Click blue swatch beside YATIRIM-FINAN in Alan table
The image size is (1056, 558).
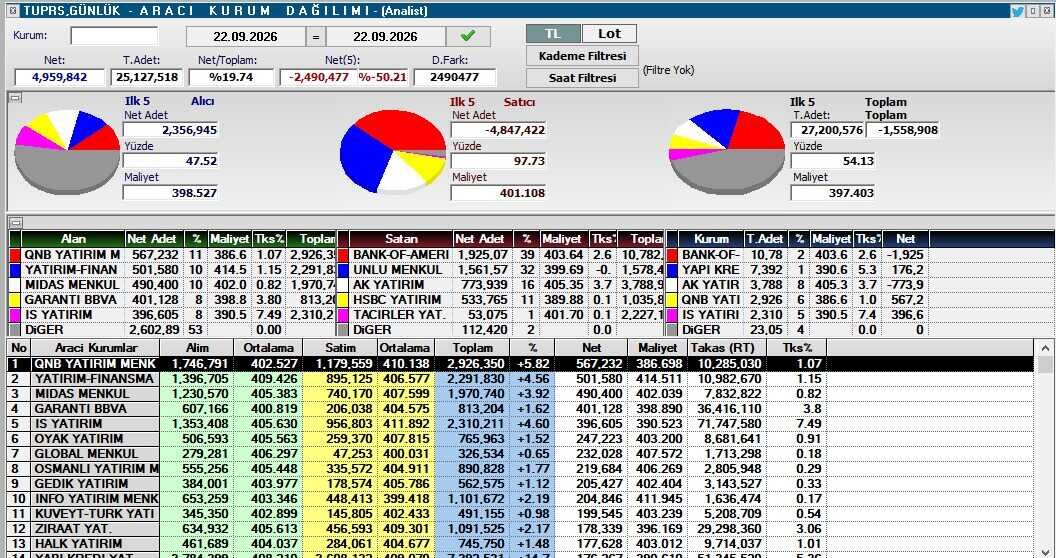click(15, 270)
